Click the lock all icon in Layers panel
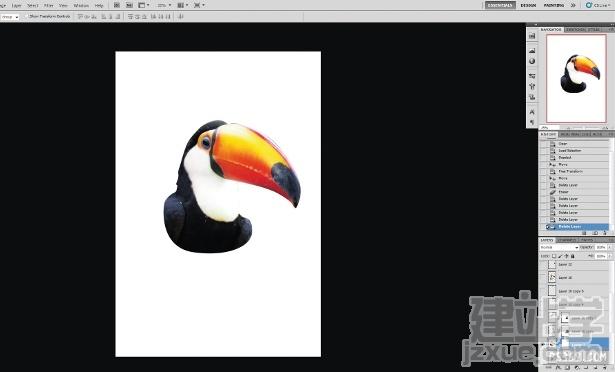The image size is (615, 372). point(573,256)
